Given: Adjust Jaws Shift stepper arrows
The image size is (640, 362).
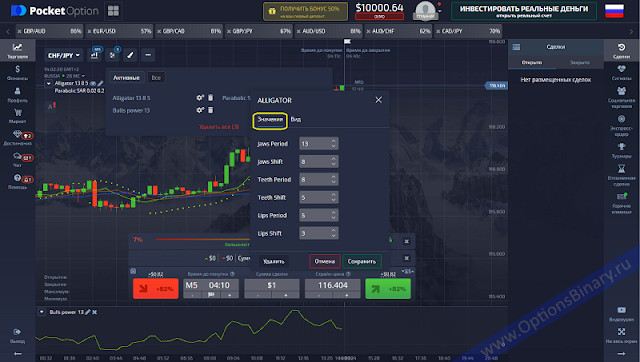Looking at the screenshot, I should 333,162.
